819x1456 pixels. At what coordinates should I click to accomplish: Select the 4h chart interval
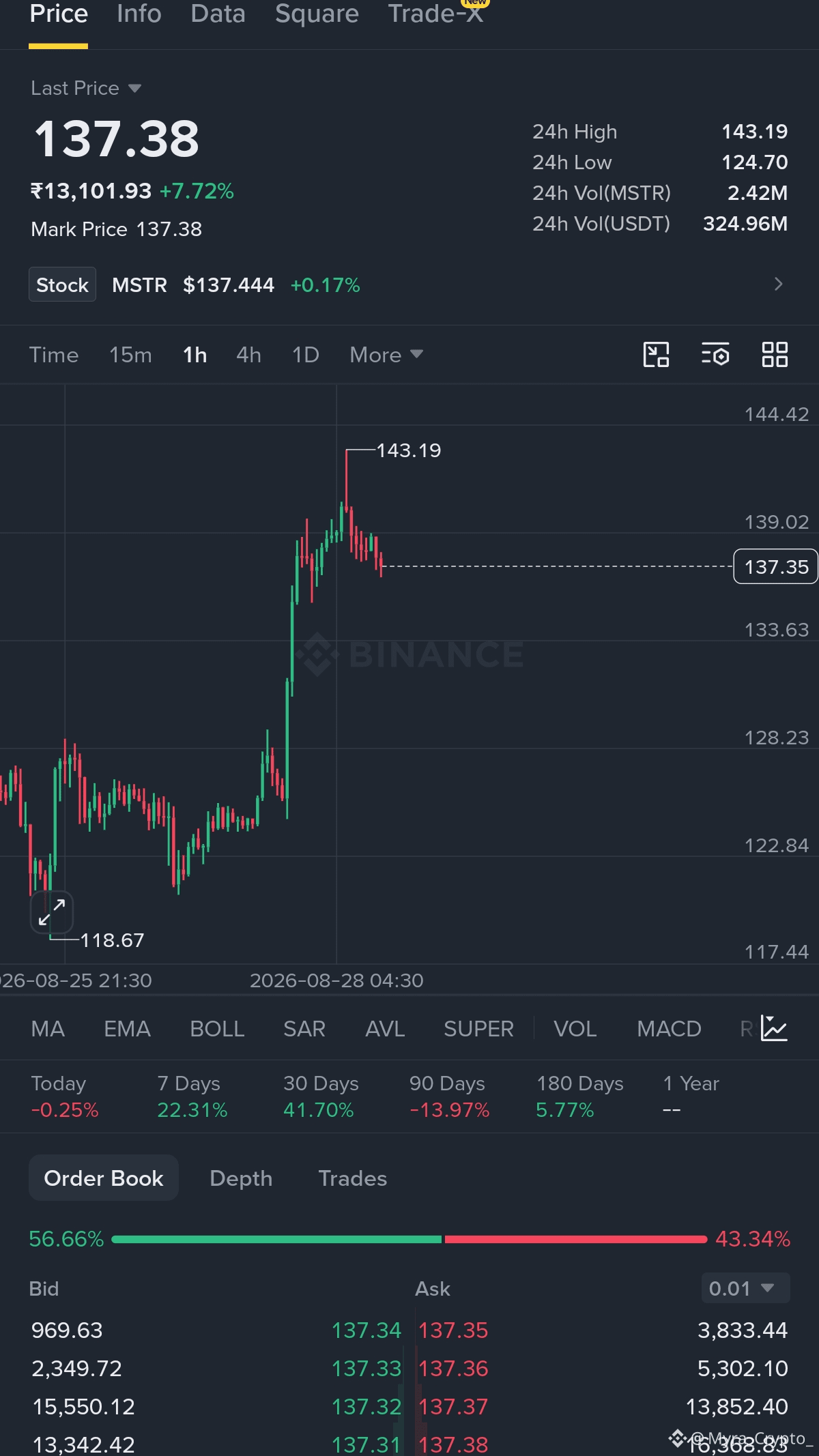(248, 355)
